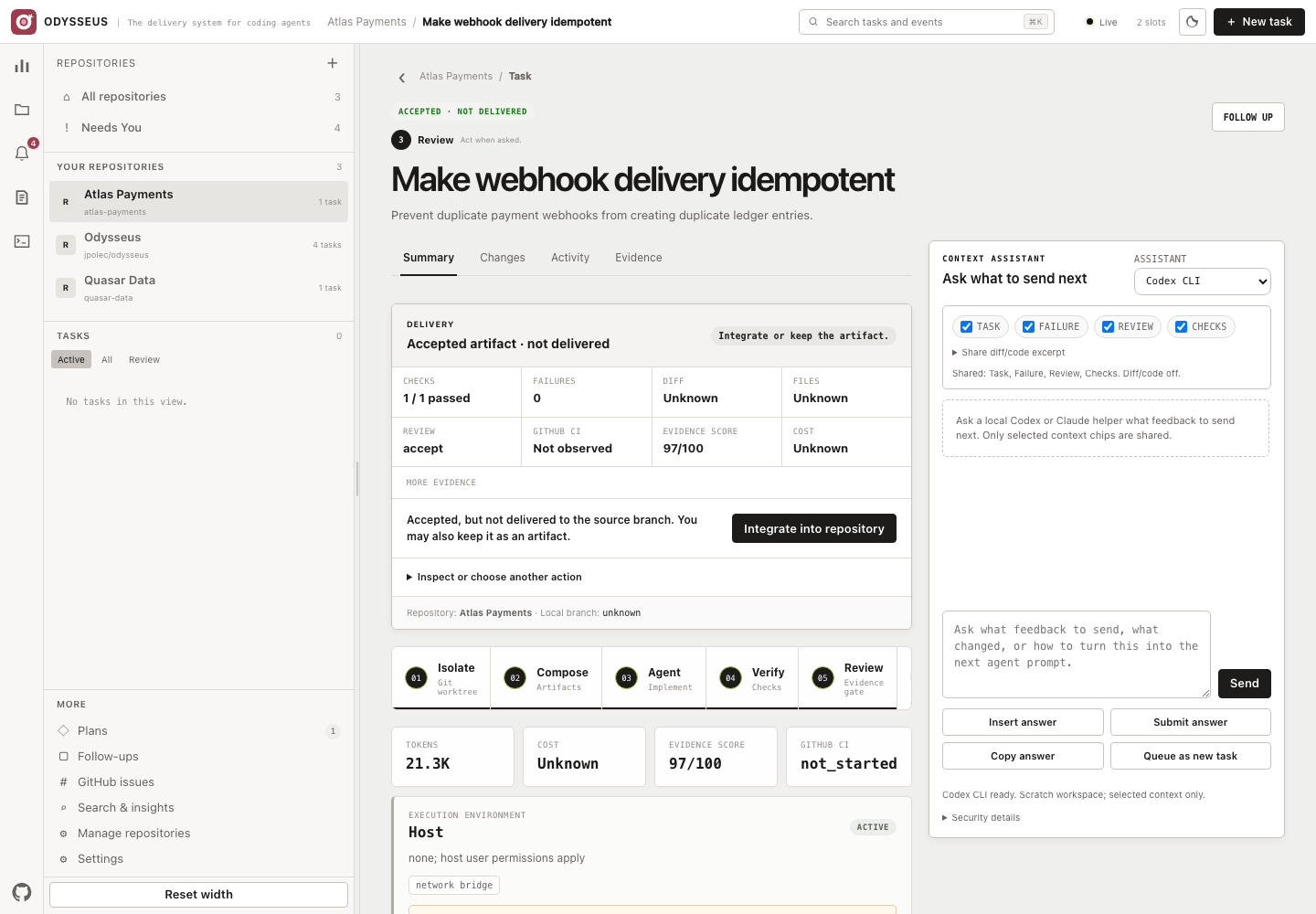The image size is (1316, 914).
Task: Open Atlas Payments in the top header breadcrumb
Action: point(367,22)
